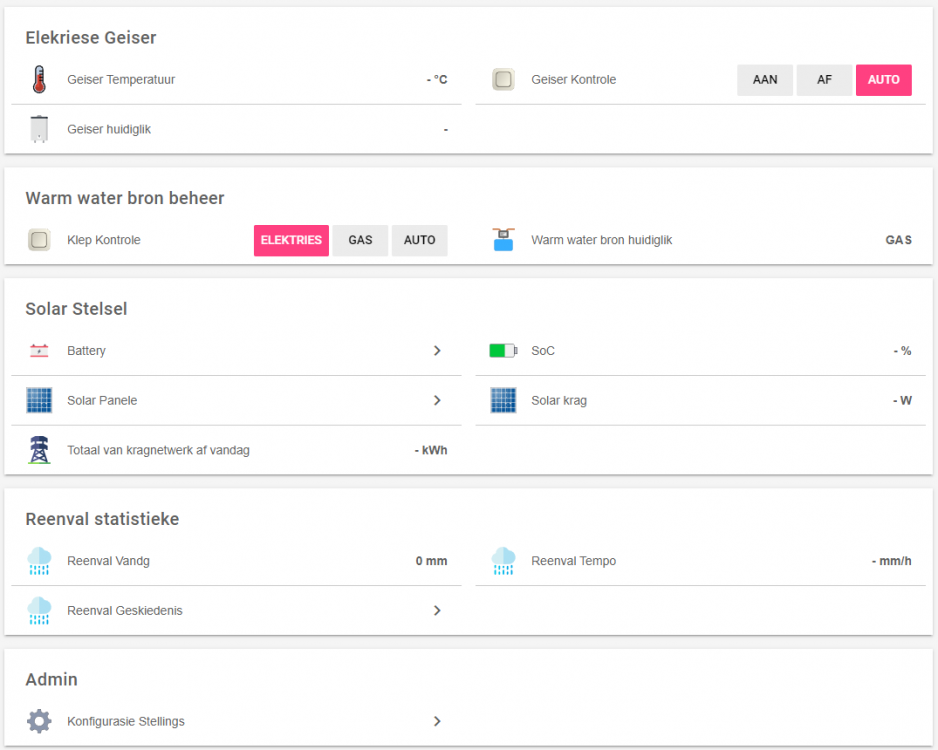Click the Admin section heading

point(51,679)
